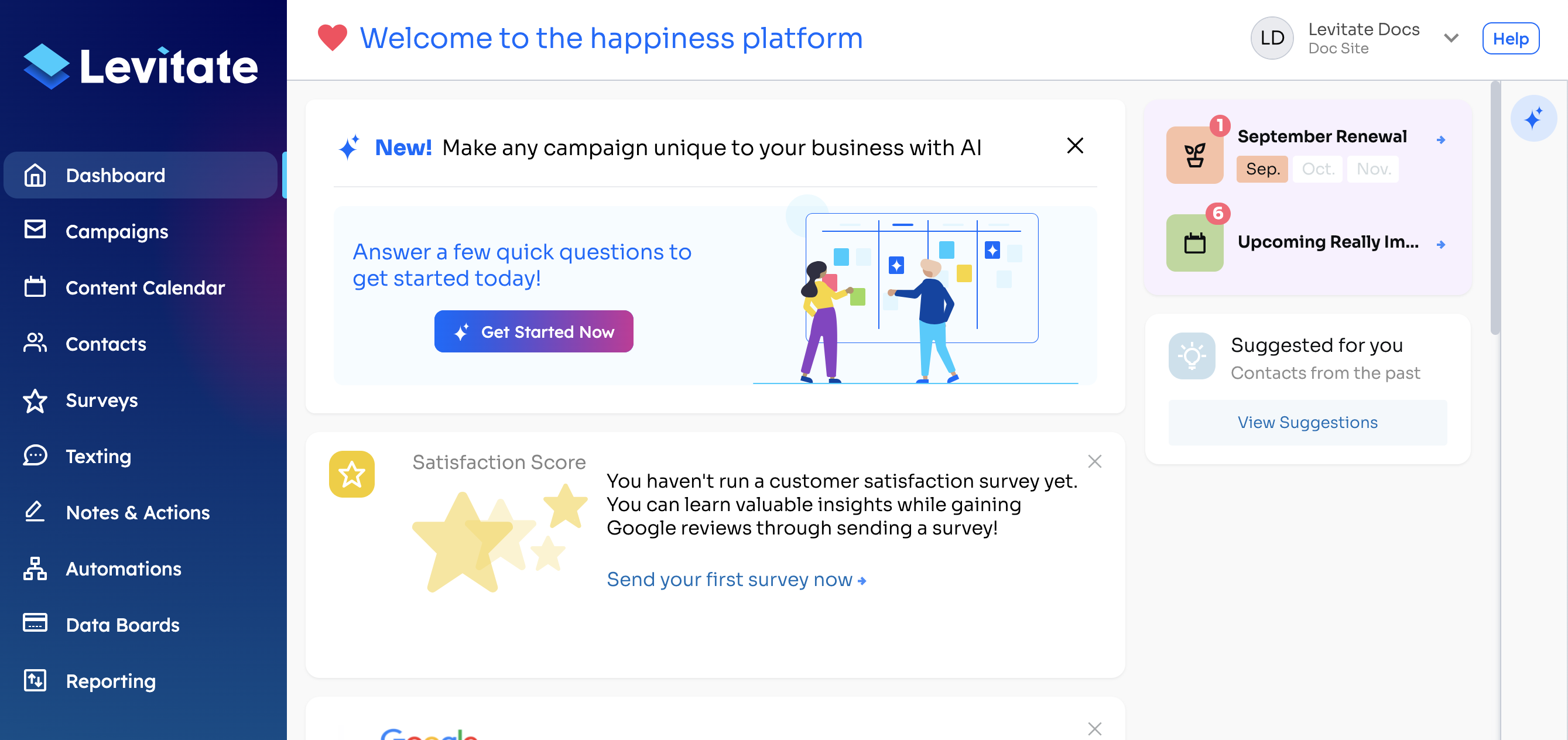The width and height of the screenshot is (1568, 740).
Task: Dismiss the New AI campaign banner
Action: [1075, 146]
